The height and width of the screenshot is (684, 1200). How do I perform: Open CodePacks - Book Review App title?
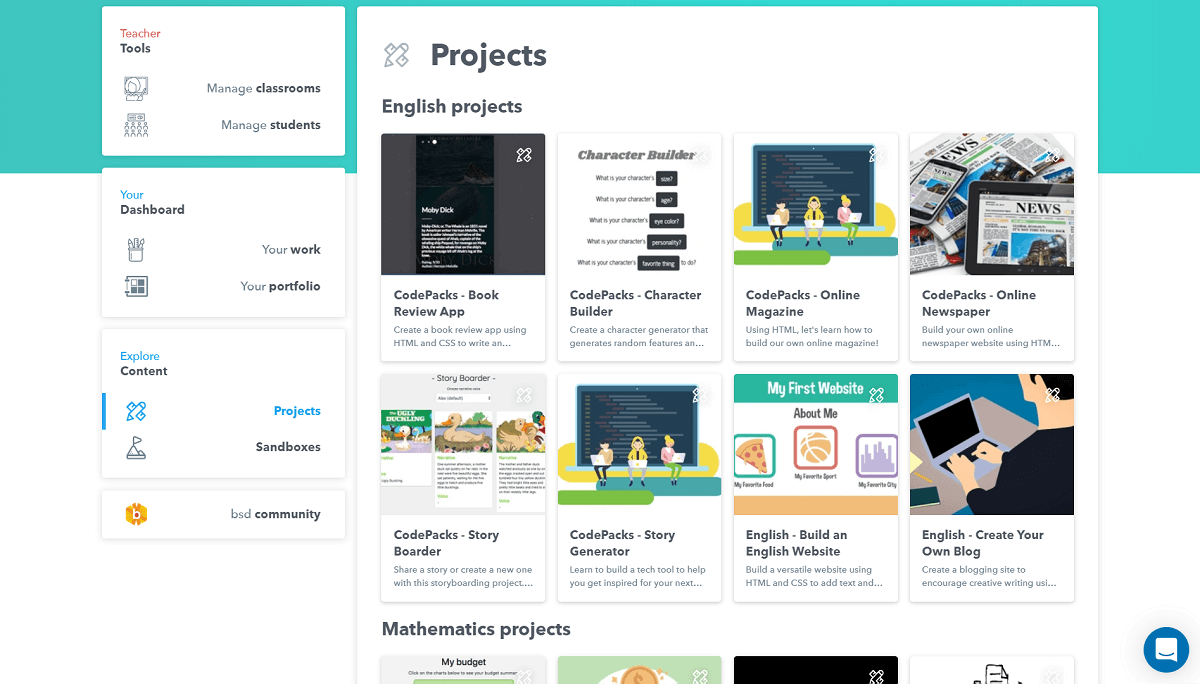pyautogui.click(x=446, y=303)
